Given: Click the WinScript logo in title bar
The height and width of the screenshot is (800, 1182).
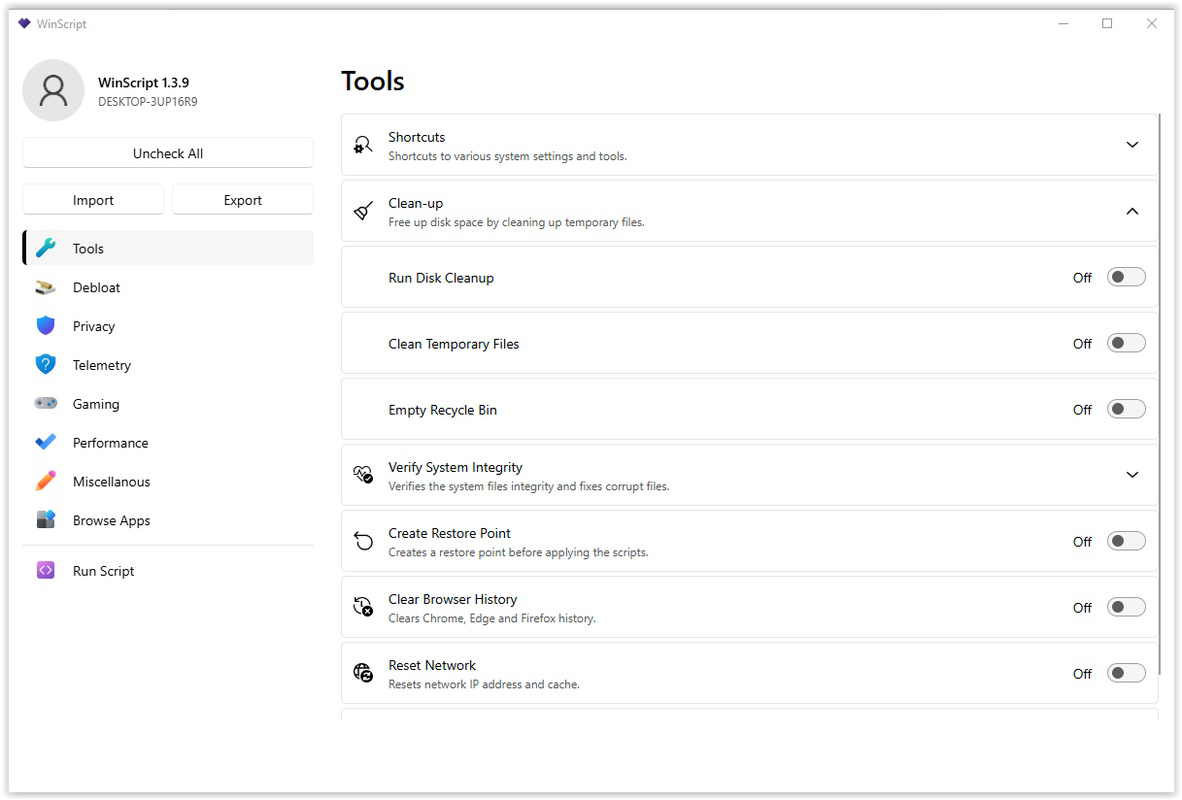Looking at the screenshot, I should [x=24, y=23].
